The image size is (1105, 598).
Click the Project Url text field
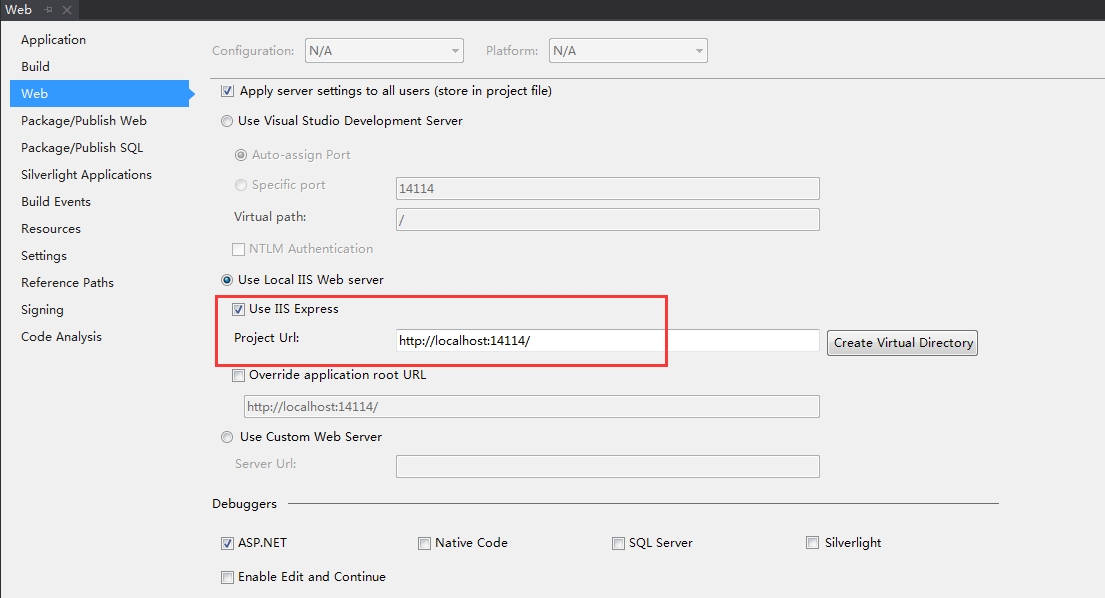tap(607, 341)
